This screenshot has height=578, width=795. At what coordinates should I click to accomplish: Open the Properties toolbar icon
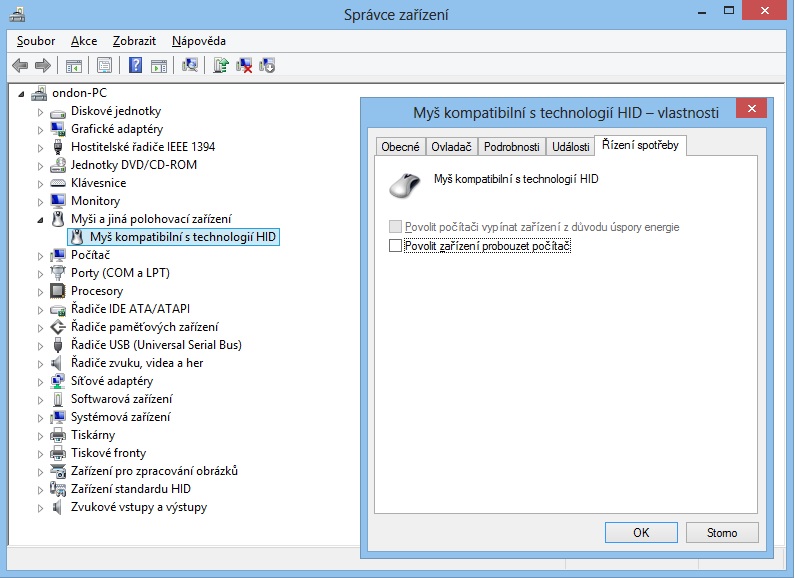(105, 65)
